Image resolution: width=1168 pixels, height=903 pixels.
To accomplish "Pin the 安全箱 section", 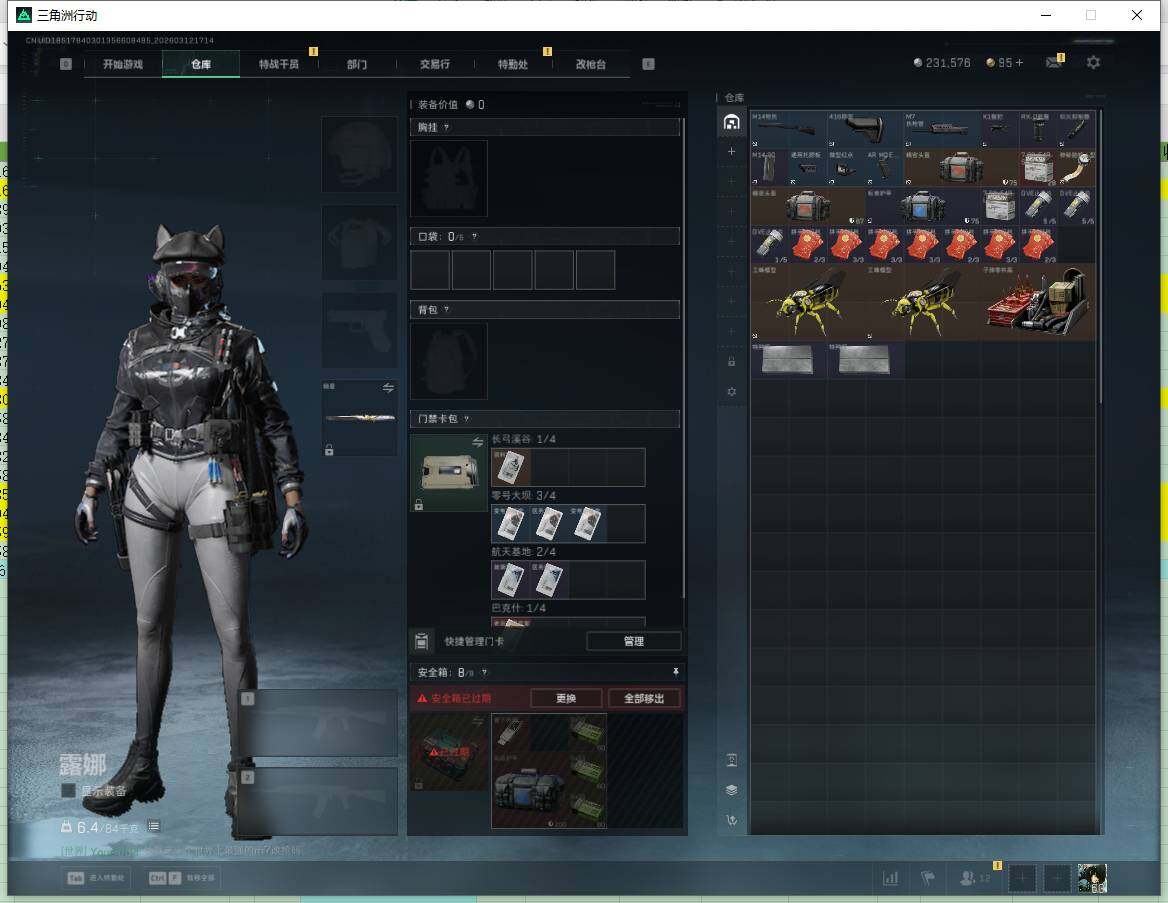I will (x=676, y=672).
